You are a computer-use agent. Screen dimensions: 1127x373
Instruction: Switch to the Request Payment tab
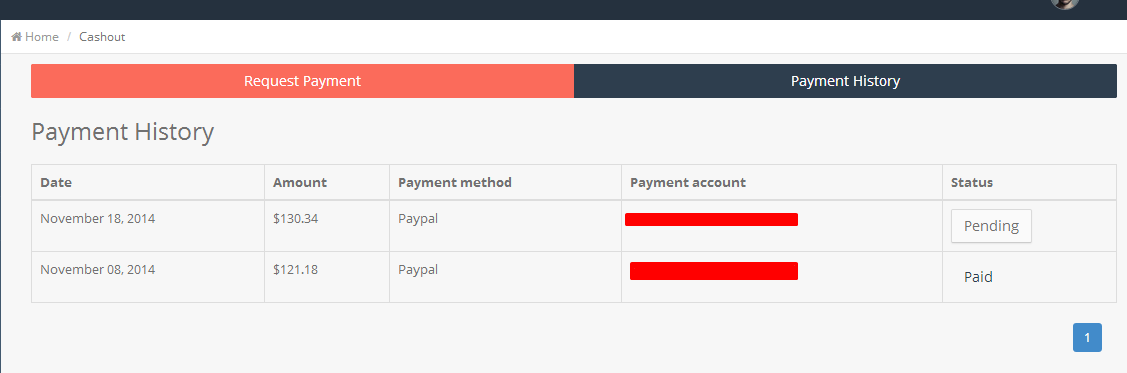(303, 81)
